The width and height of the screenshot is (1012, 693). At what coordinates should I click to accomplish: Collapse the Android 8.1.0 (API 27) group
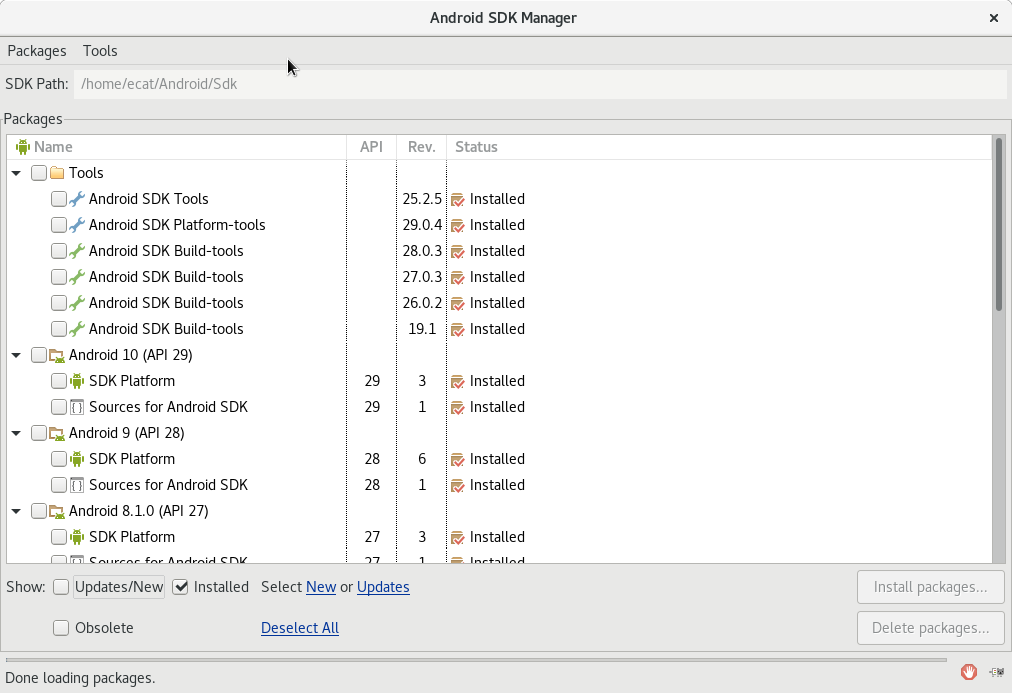[x=17, y=511]
